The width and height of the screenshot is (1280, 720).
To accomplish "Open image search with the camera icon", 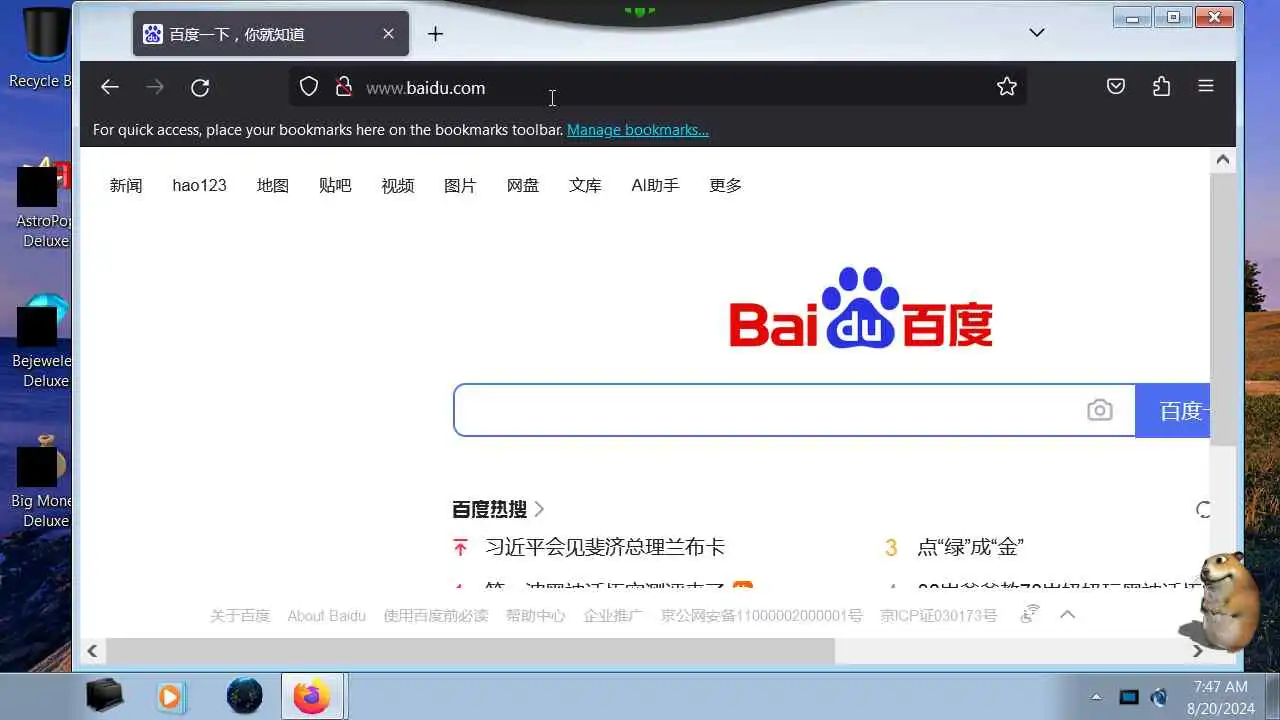I will (x=1099, y=410).
